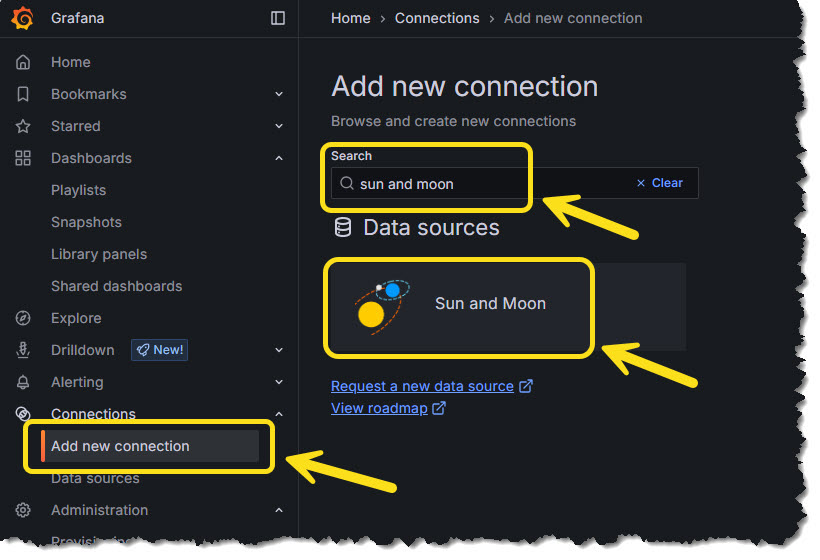Click external link icon beside View roadmap

439,408
